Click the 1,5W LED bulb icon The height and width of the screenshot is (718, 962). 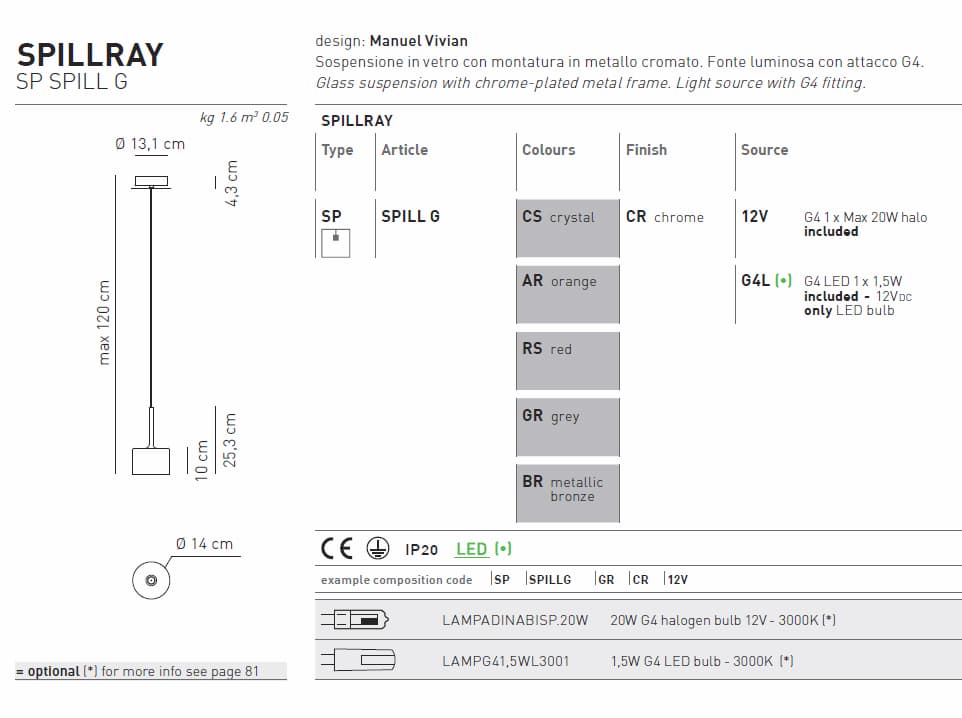click(x=357, y=660)
